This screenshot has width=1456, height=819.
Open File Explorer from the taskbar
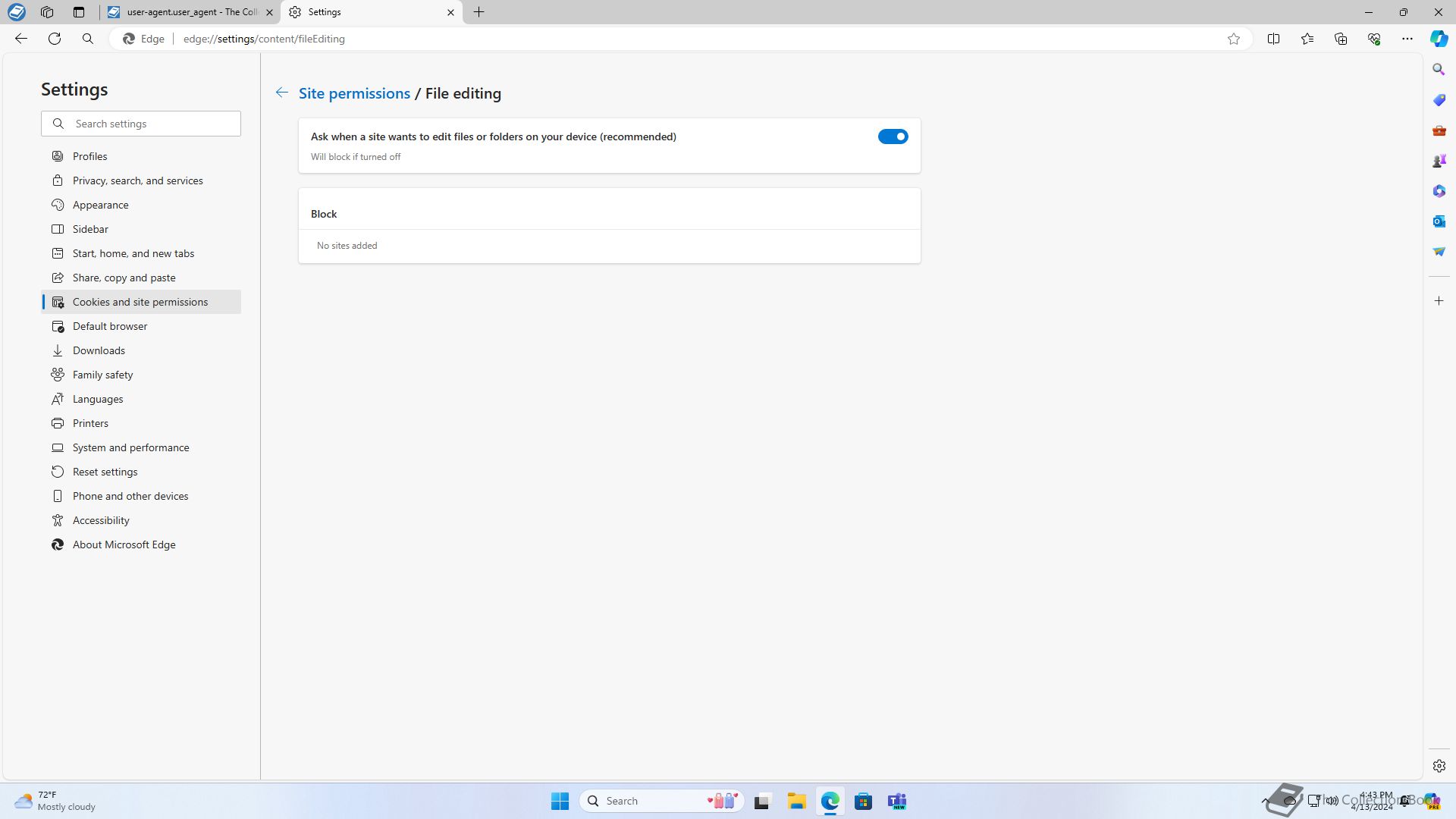(x=796, y=801)
